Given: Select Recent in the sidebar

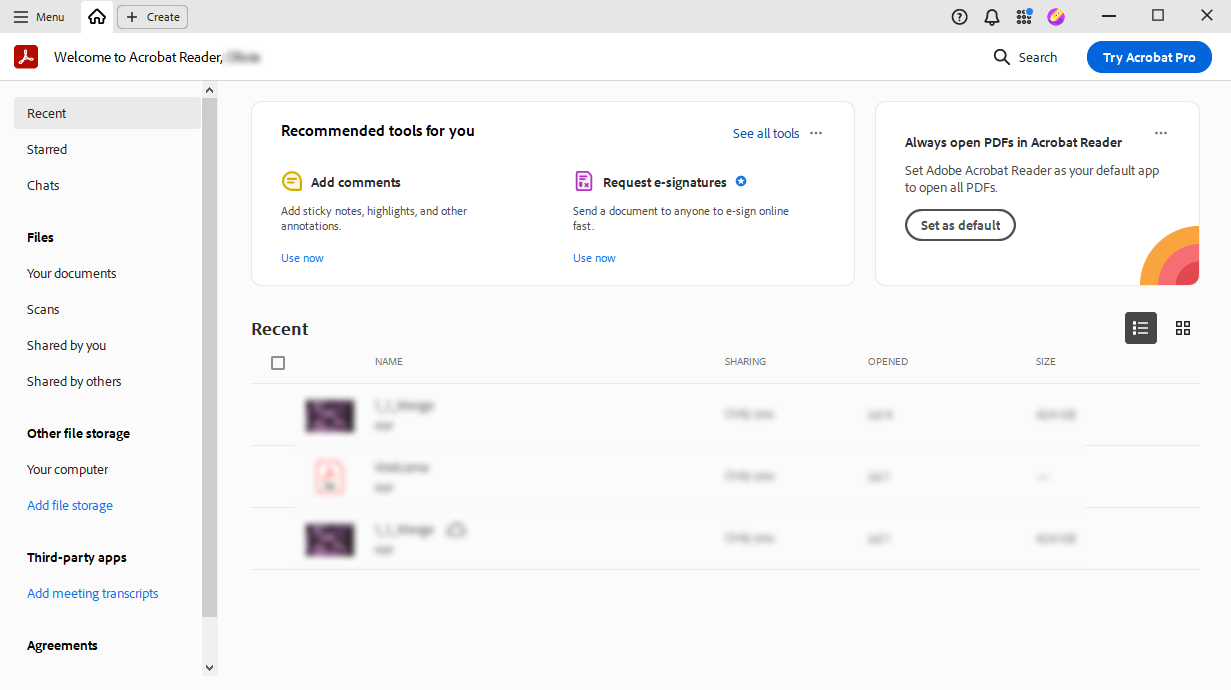Looking at the screenshot, I should pyautogui.click(x=108, y=114).
